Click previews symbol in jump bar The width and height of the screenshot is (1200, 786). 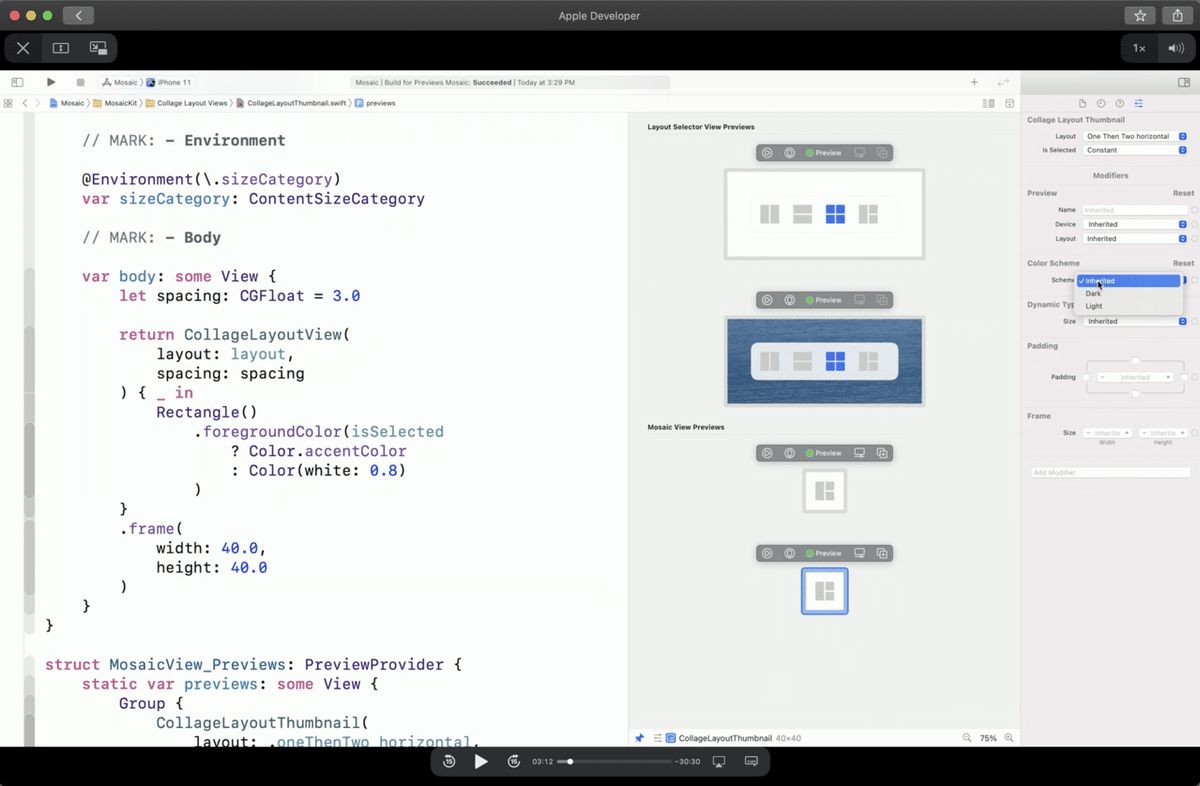coord(375,103)
